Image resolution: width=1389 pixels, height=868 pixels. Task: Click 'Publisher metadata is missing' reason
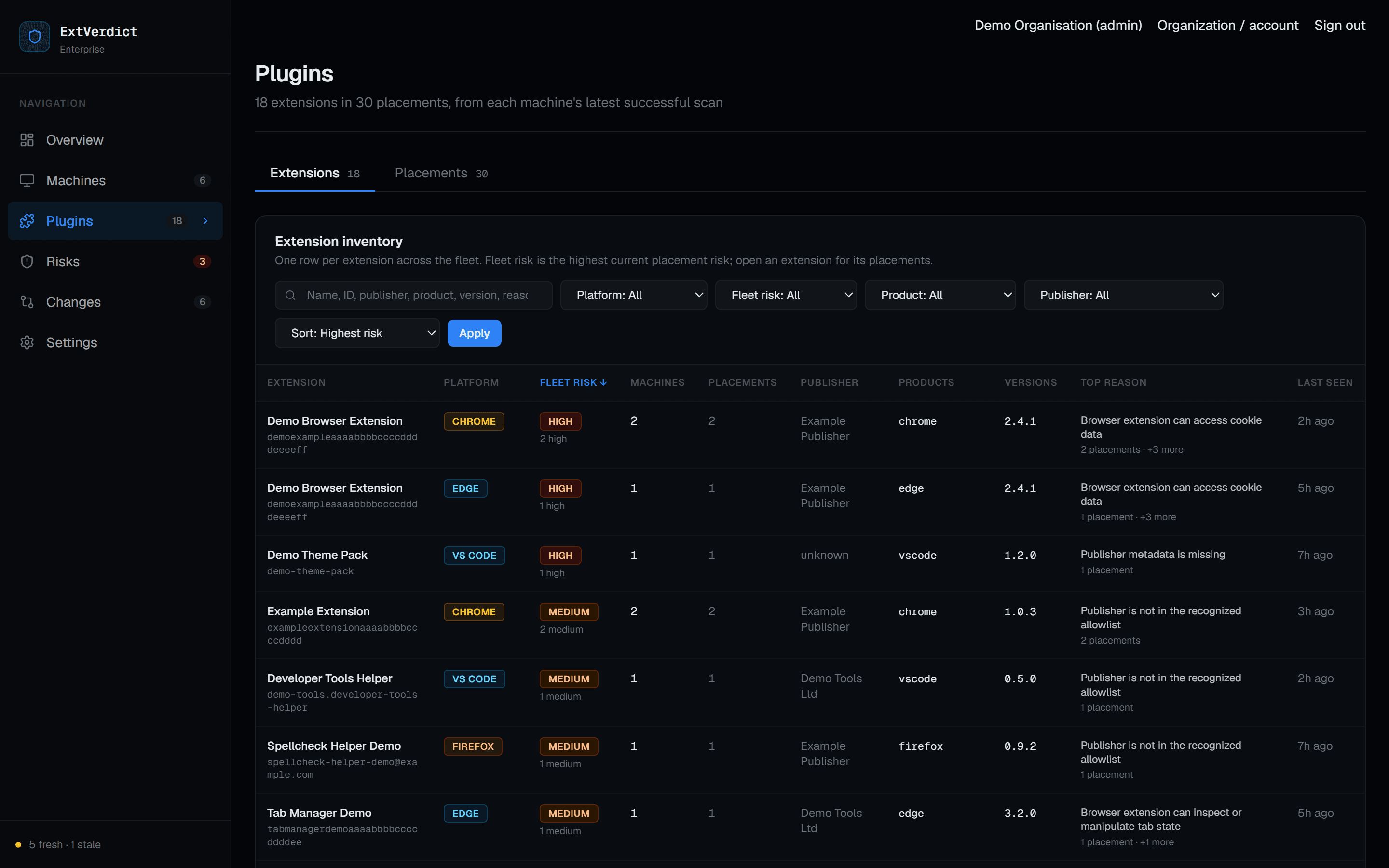pos(1153,555)
